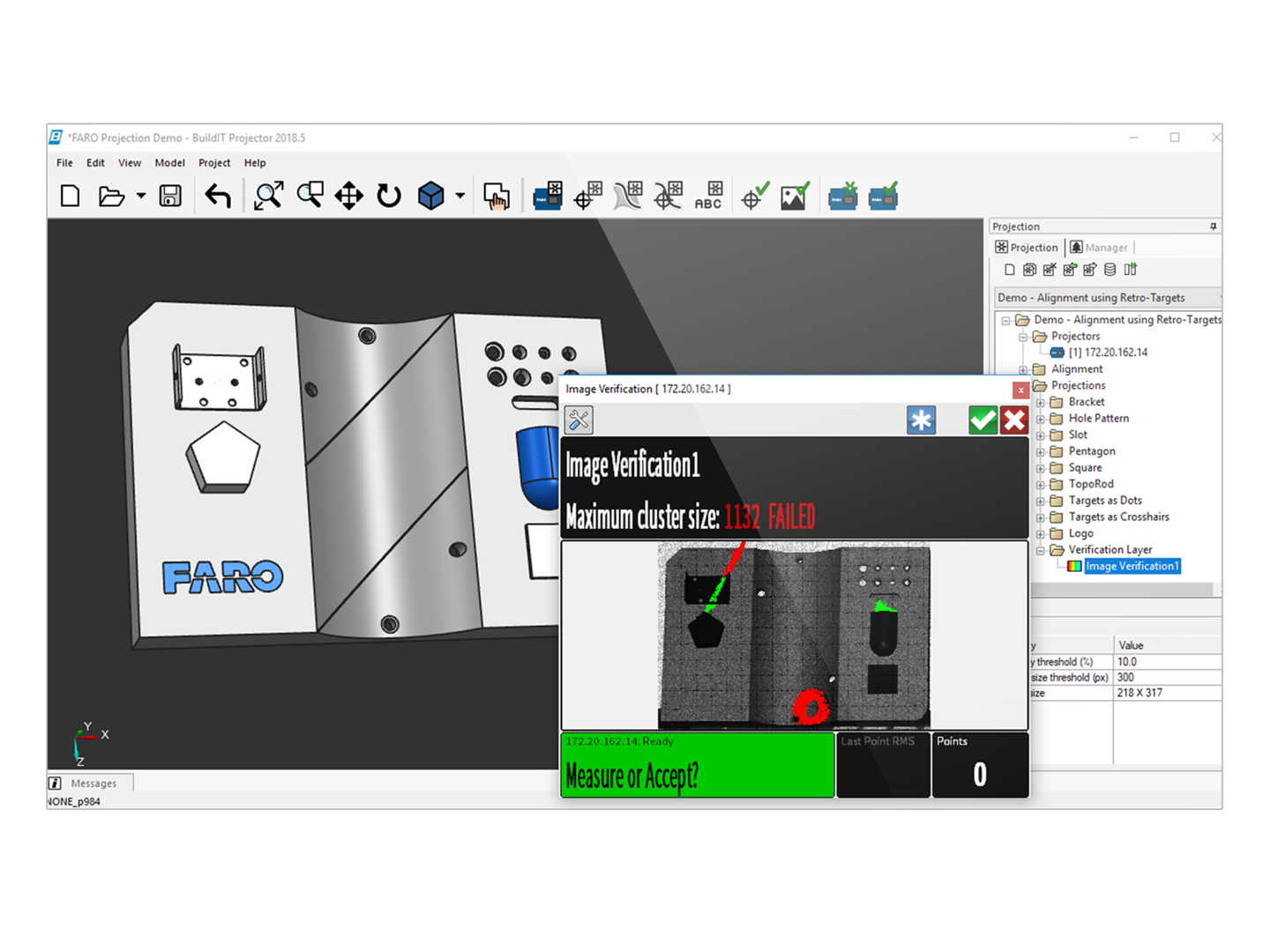Click the Undo arrow icon

(x=218, y=196)
